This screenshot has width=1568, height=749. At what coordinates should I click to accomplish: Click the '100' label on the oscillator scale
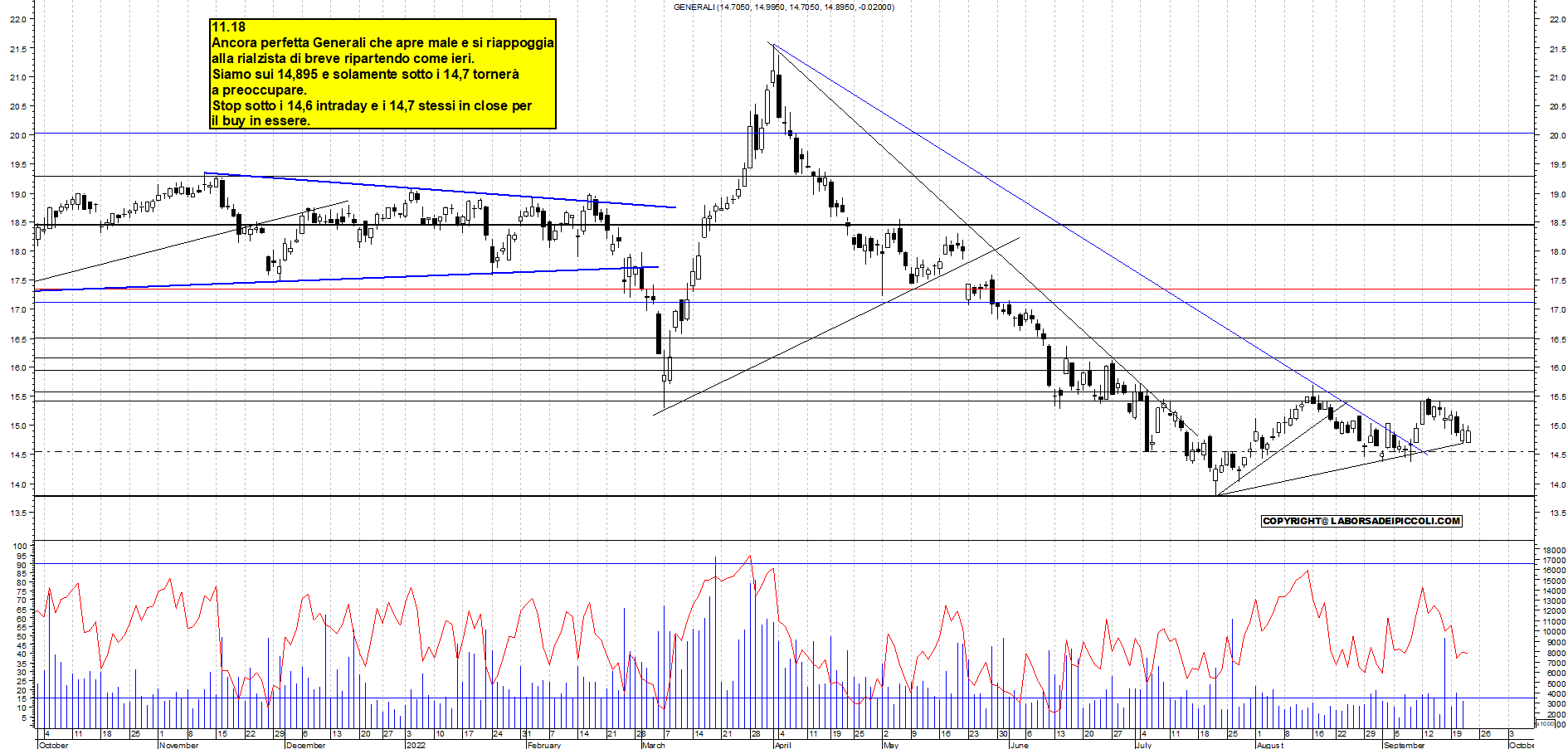[20, 547]
